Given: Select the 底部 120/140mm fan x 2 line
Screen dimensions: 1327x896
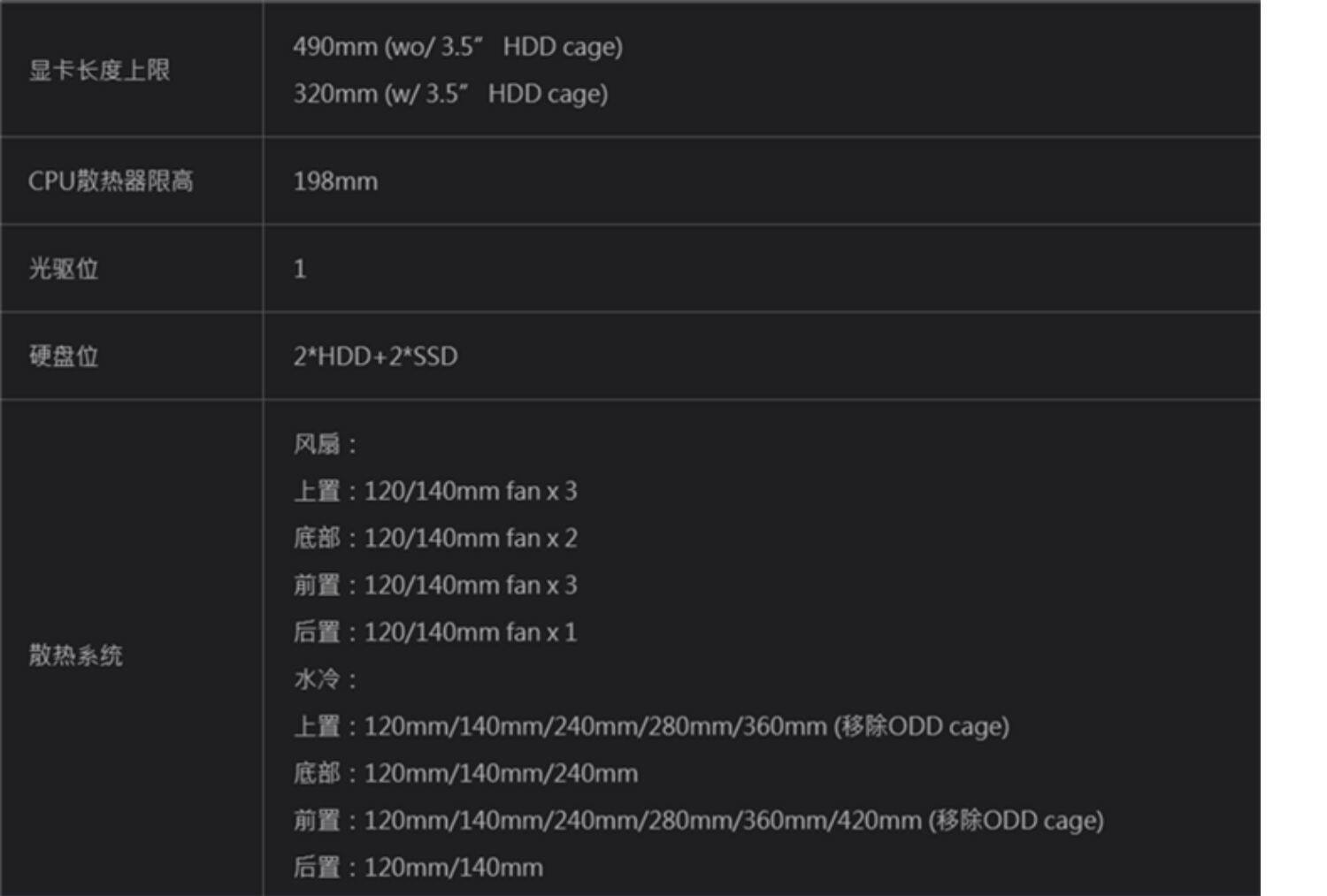Looking at the screenshot, I should pyautogui.click(x=435, y=538).
